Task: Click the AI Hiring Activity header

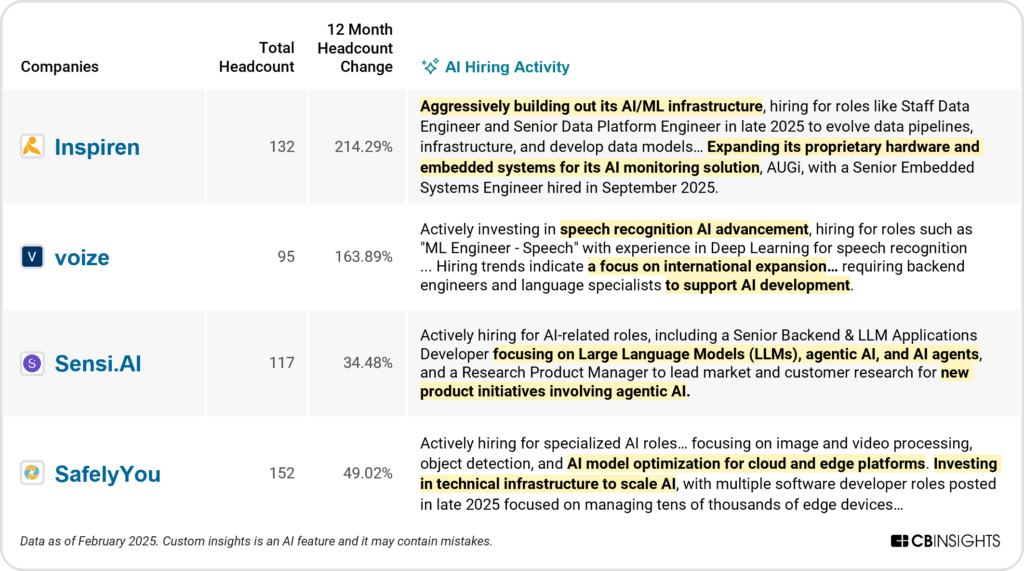Action: click(507, 67)
